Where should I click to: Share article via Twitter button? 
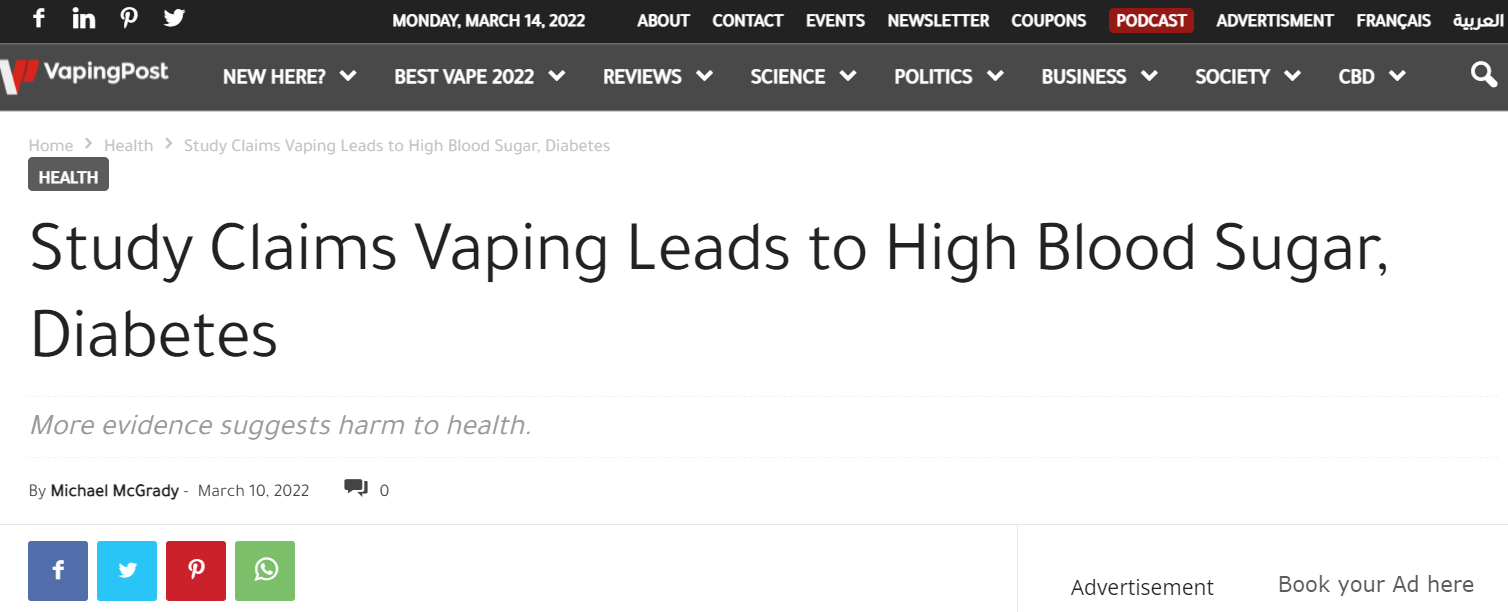coord(127,570)
